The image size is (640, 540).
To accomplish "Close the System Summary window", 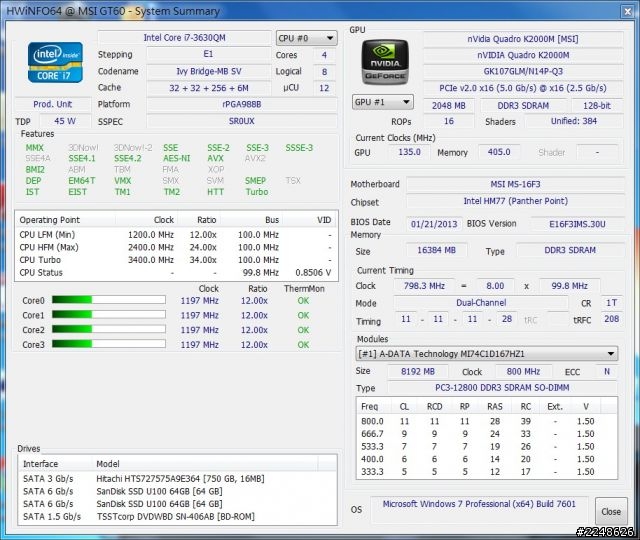I will pos(627,11).
